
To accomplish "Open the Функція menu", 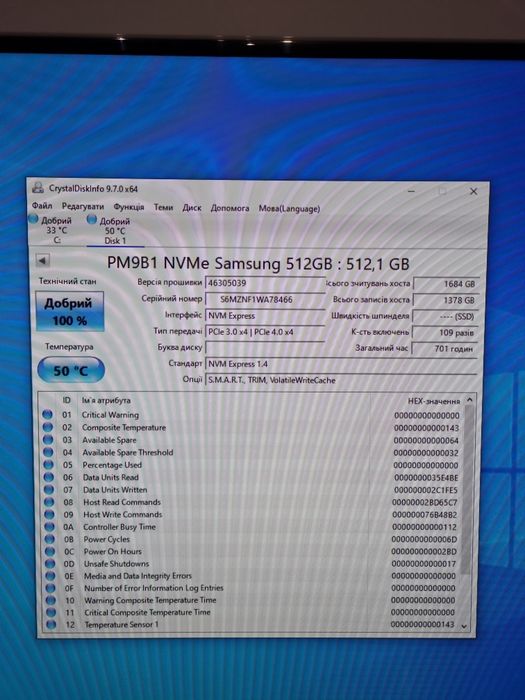I will click(x=129, y=207).
